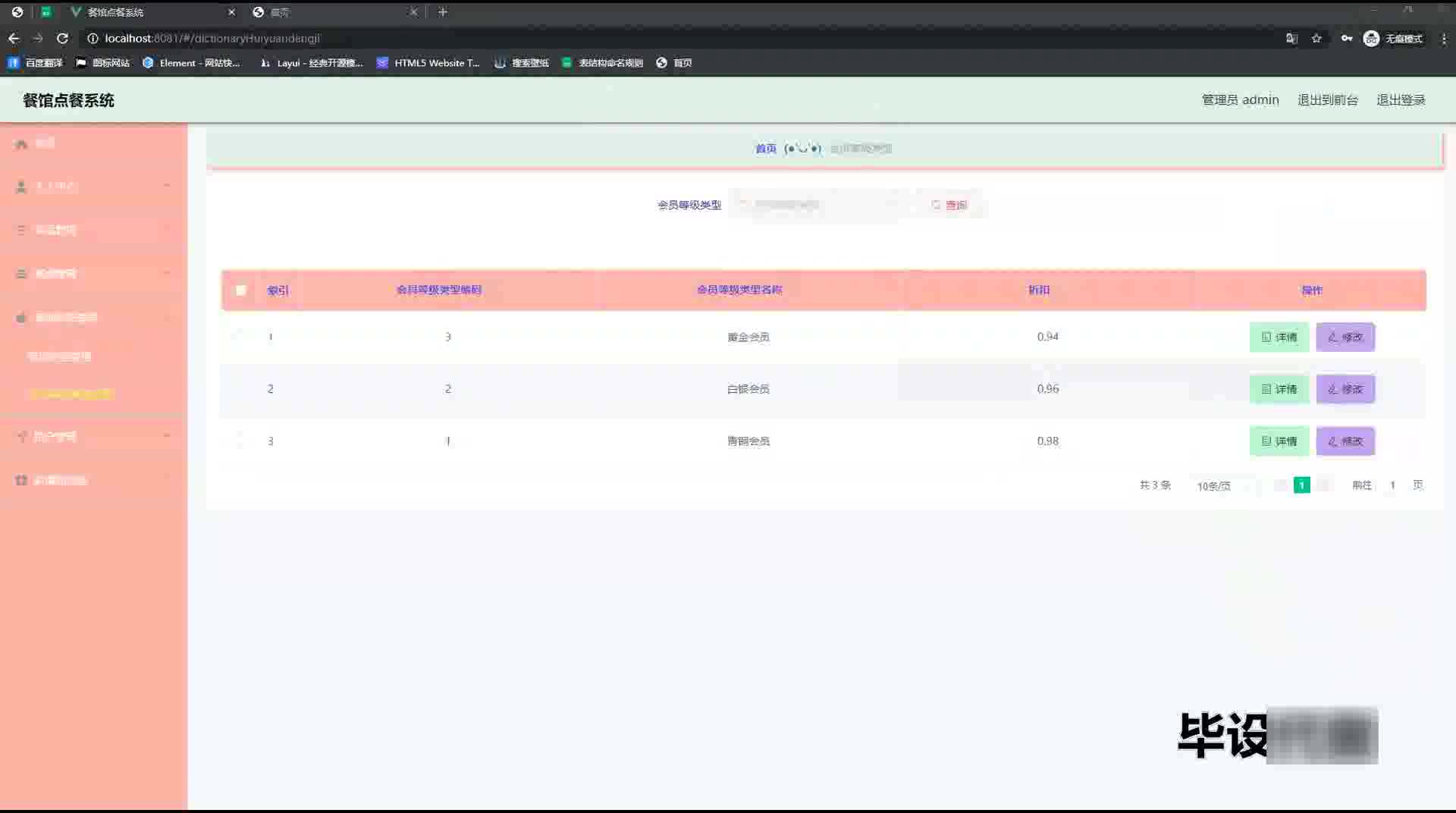
Task: Click 修改 for the 青铜会员 row
Action: point(1345,441)
